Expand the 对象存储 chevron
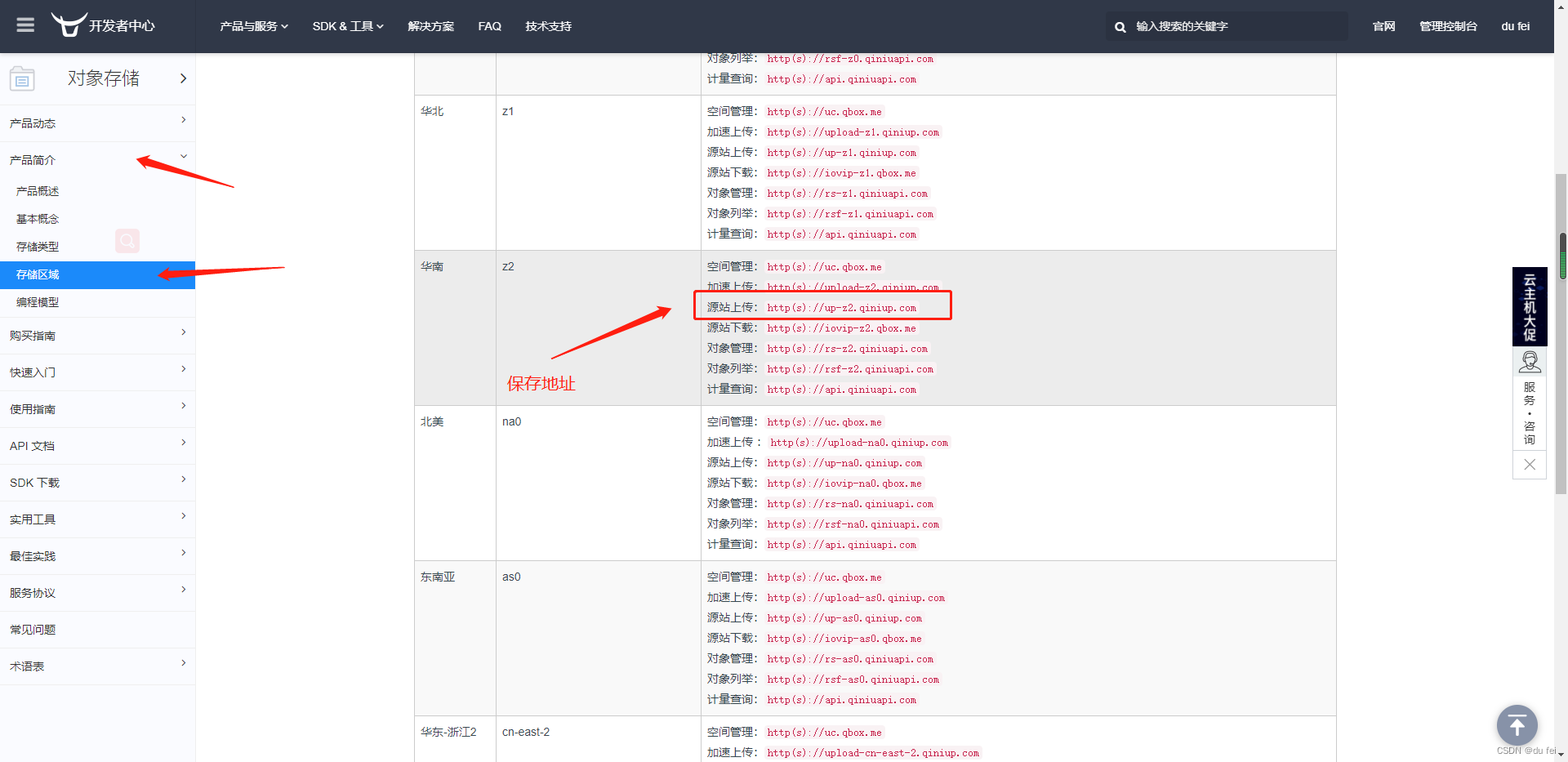 coord(183,78)
